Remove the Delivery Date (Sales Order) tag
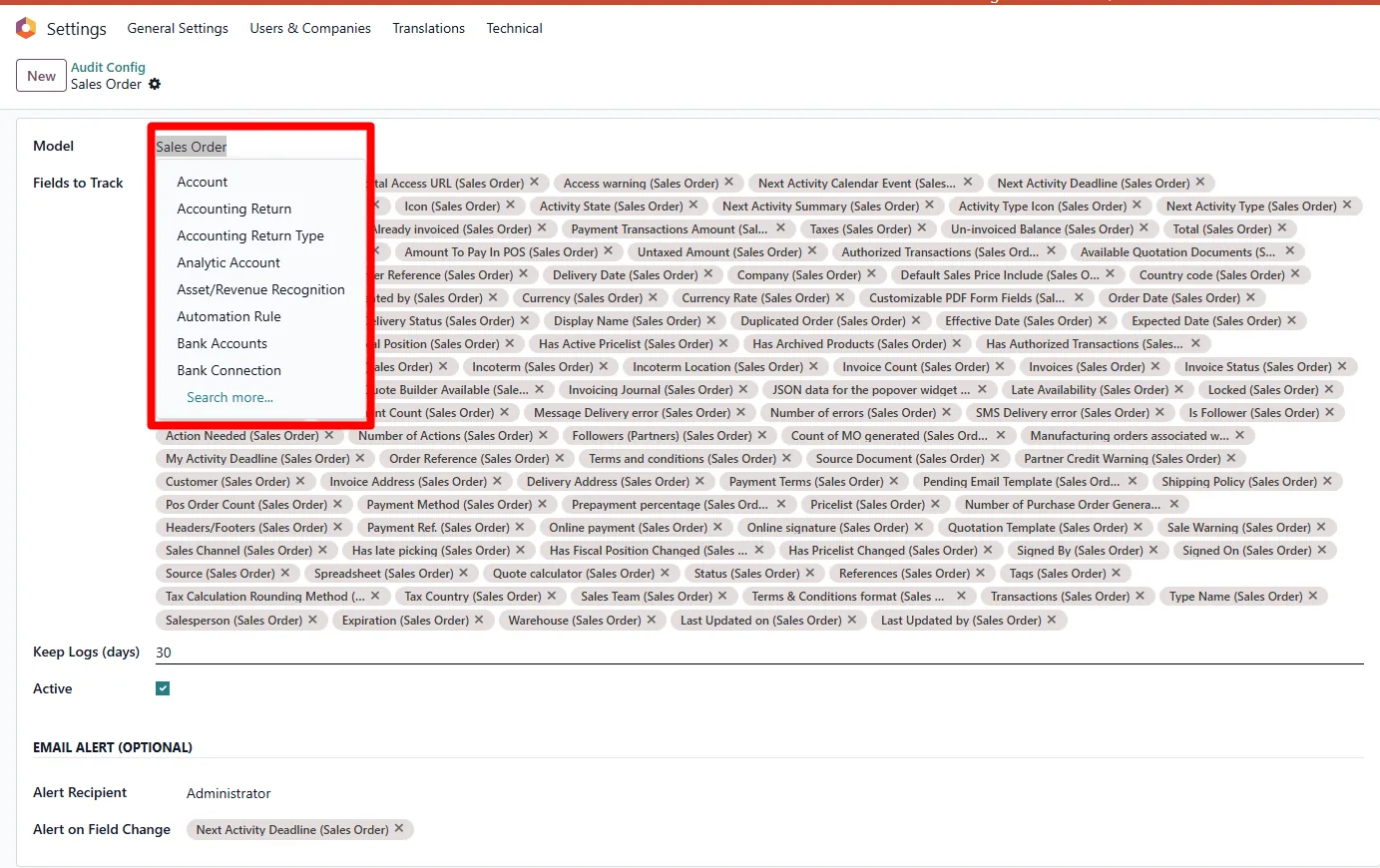Screen dimensions: 1380x868 708,274
